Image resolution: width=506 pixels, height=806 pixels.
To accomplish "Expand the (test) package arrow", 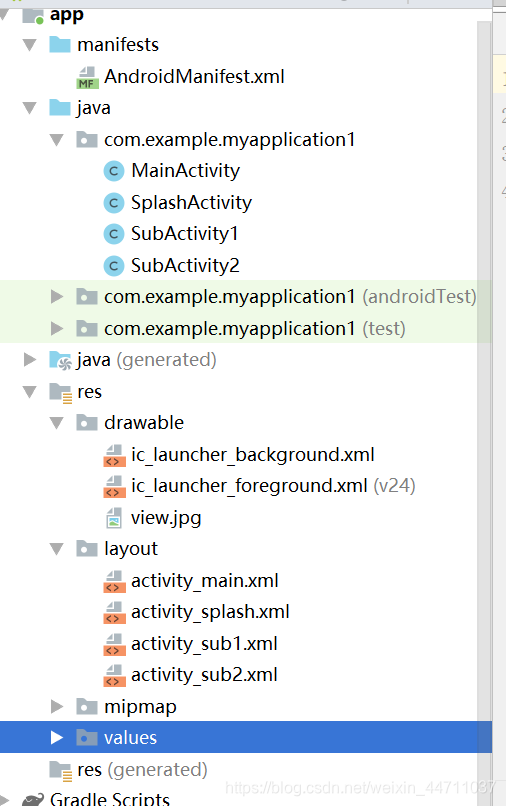I will click(x=57, y=328).
